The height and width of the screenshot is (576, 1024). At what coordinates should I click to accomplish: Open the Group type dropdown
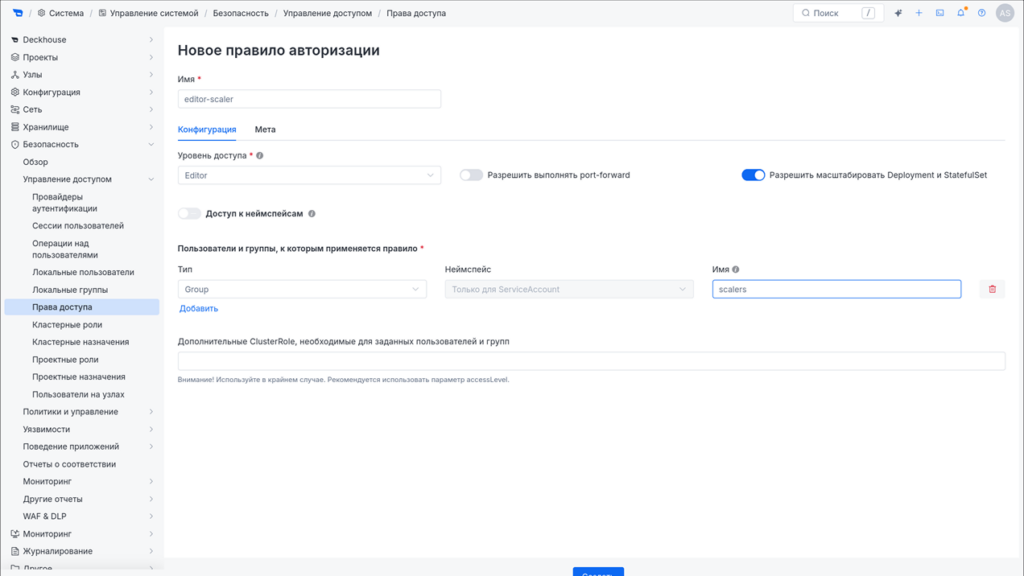click(x=302, y=289)
